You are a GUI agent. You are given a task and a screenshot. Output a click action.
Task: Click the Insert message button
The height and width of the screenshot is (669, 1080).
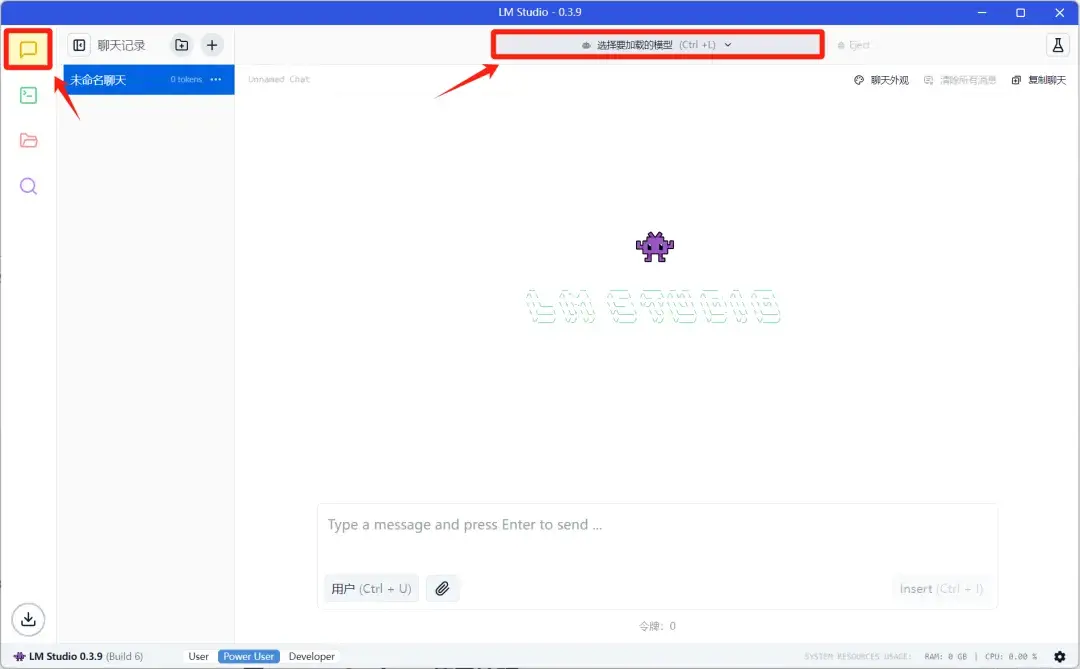[941, 588]
